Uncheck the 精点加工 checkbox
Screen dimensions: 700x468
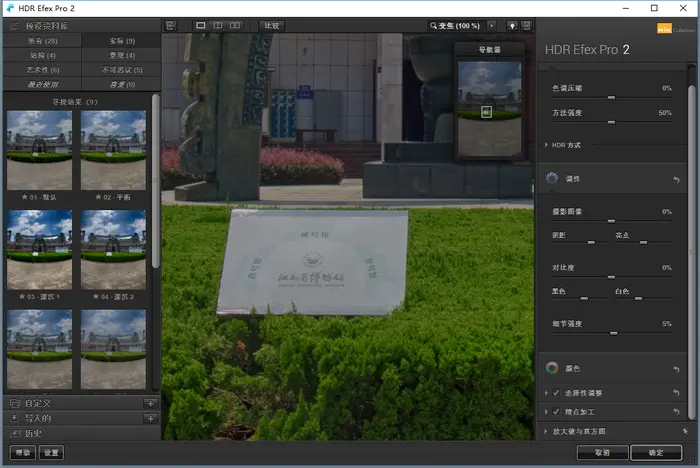pyautogui.click(x=556, y=412)
